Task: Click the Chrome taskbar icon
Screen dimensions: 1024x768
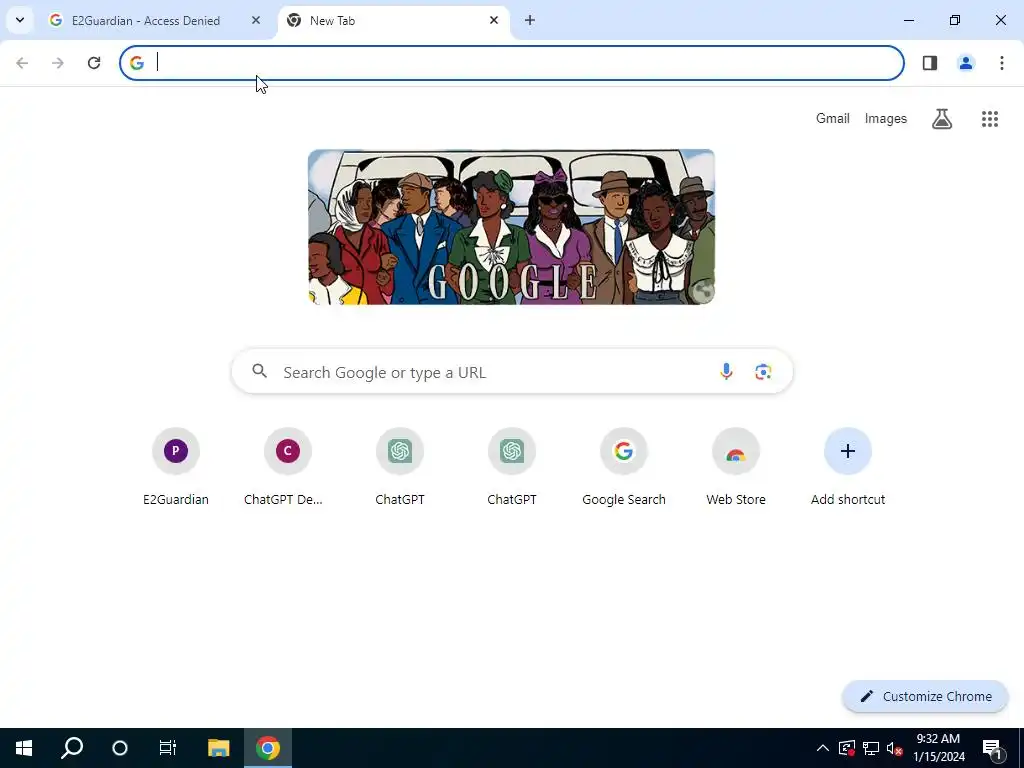Action: tap(268, 748)
